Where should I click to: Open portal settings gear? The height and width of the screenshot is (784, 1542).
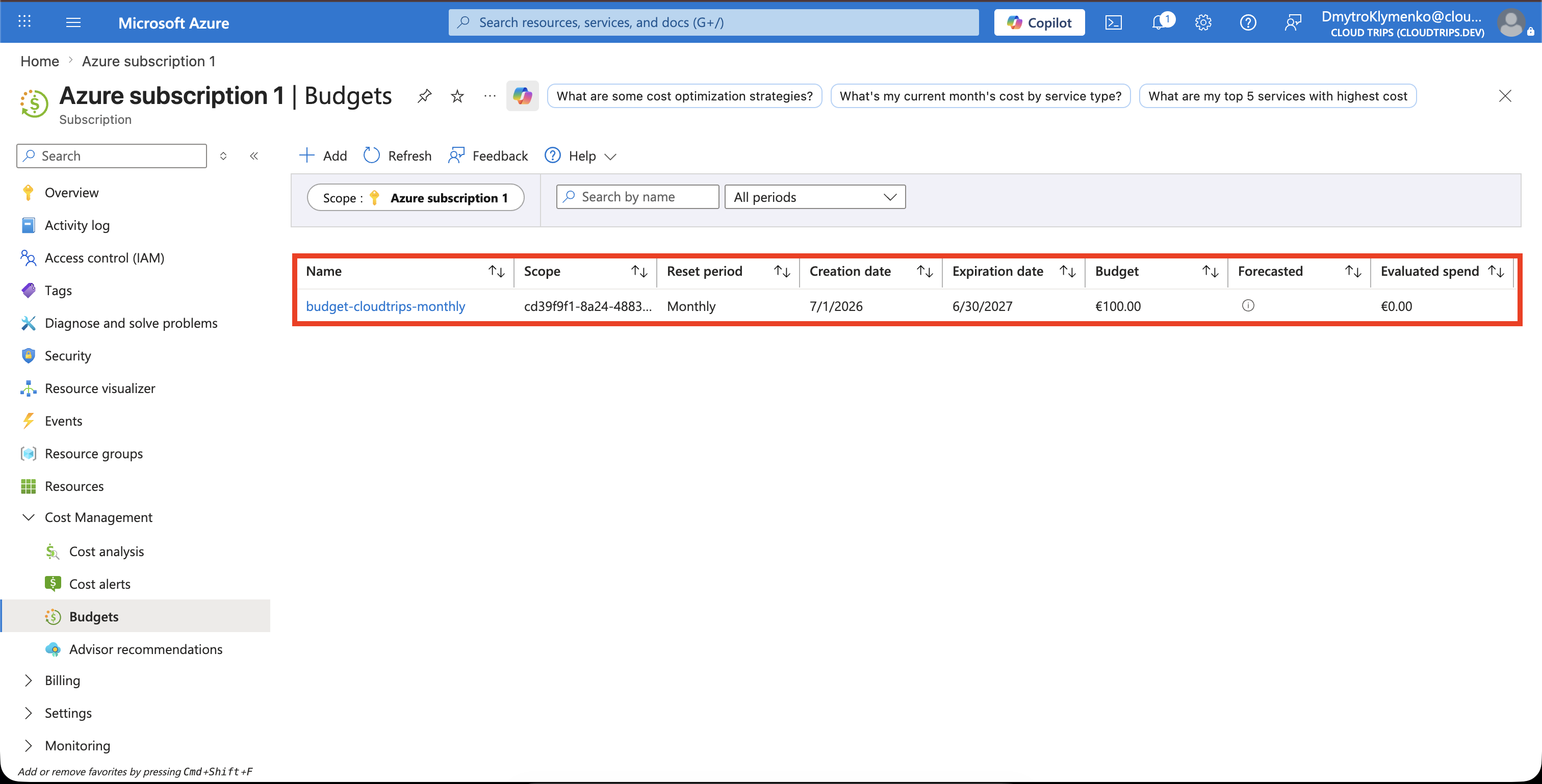click(1203, 23)
